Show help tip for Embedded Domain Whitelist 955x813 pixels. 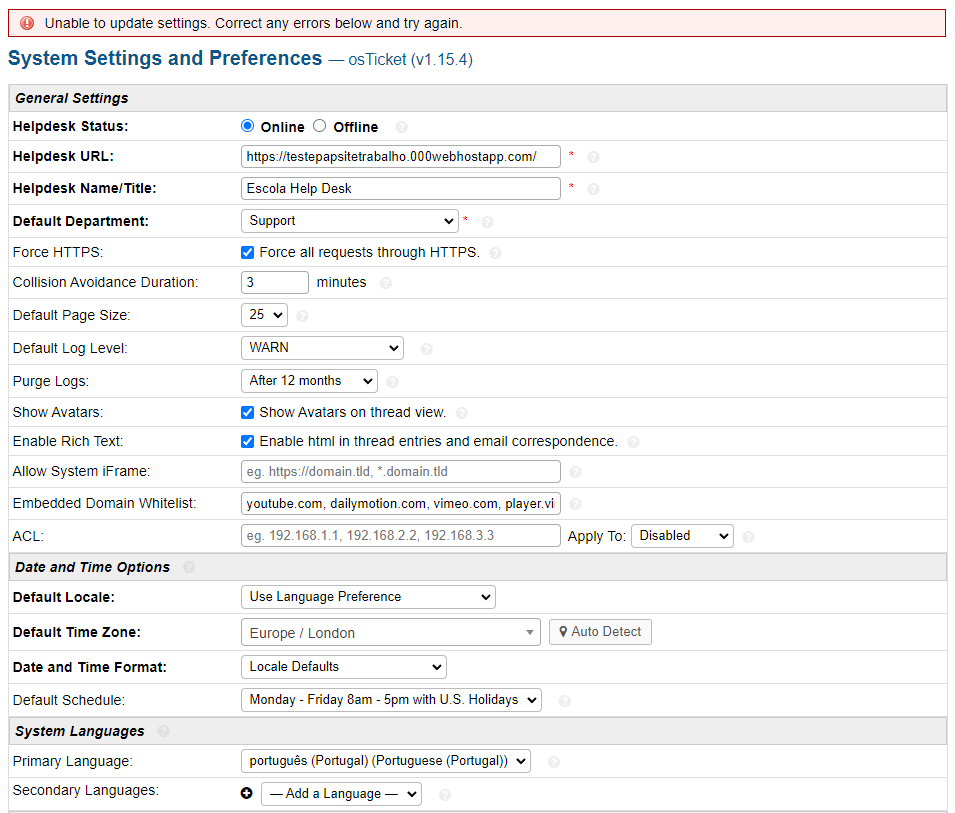coord(575,504)
